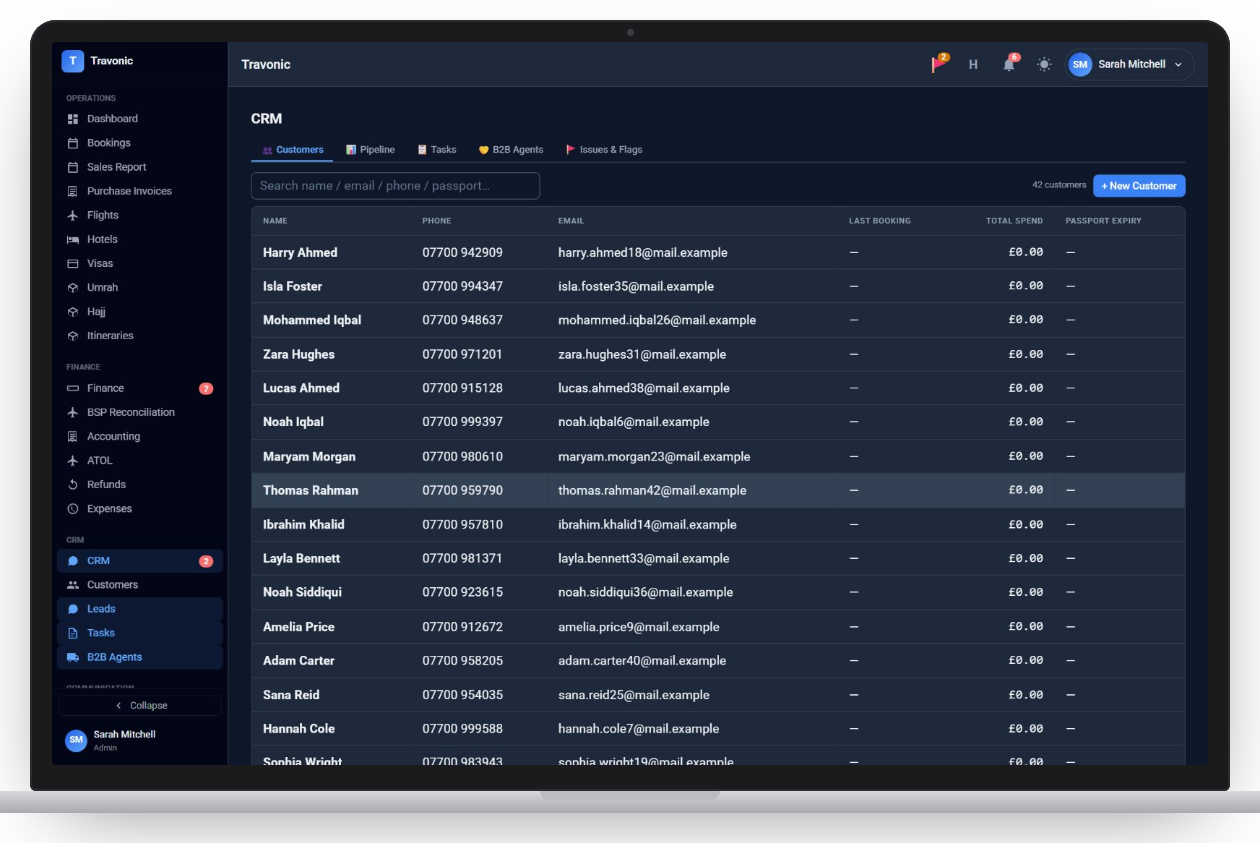This screenshot has height=843, width=1260.
Task: Click the sidebar Tasks document icon
Action: pyautogui.click(x=73, y=633)
